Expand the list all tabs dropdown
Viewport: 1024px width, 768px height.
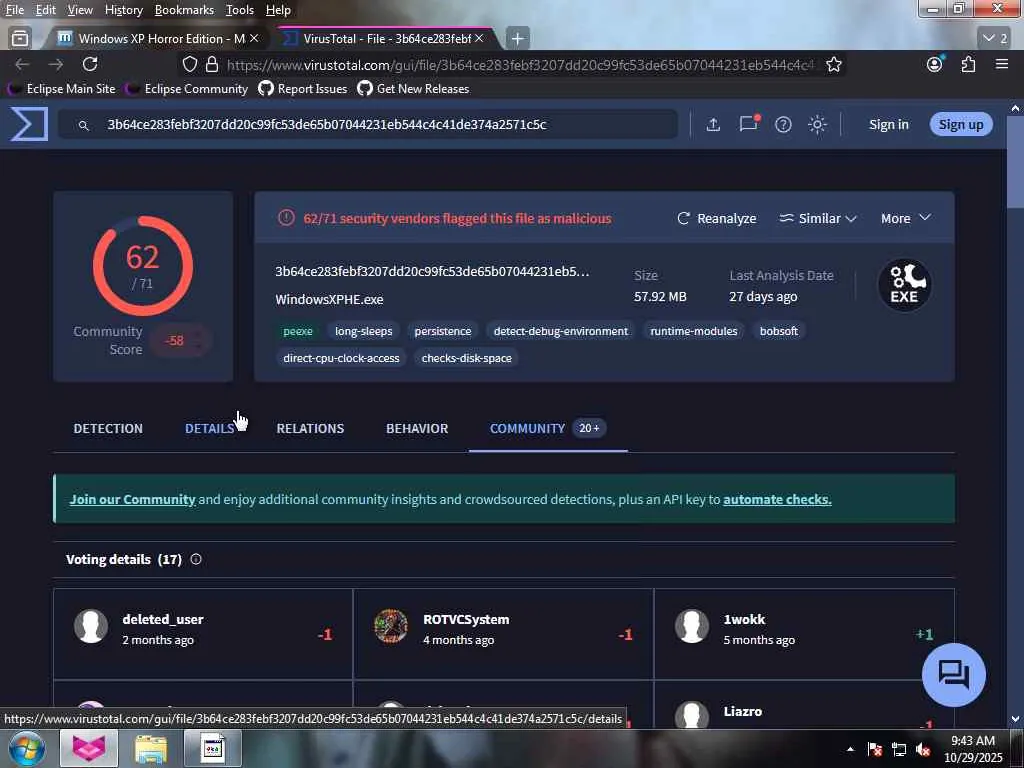point(995,39)
